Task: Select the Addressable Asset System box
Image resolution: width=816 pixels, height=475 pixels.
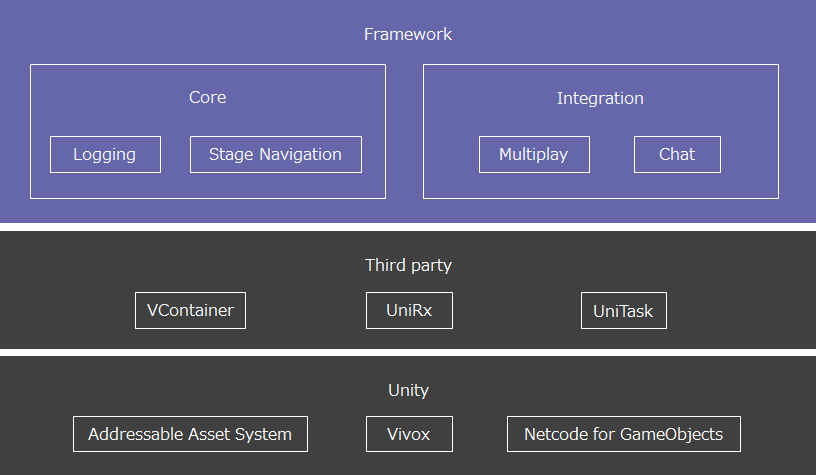Action: [190, 434]
